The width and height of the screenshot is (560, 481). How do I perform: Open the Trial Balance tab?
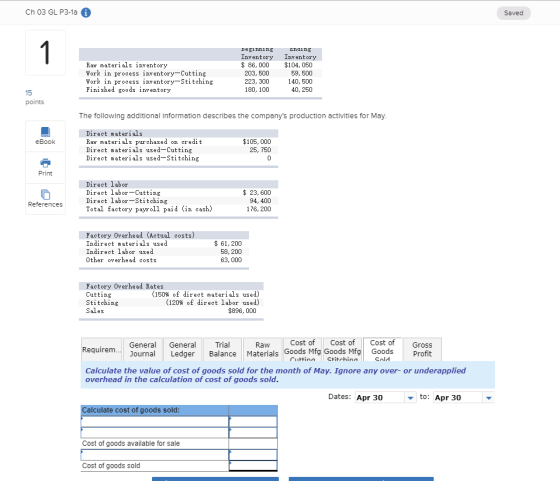coord(222,349)
